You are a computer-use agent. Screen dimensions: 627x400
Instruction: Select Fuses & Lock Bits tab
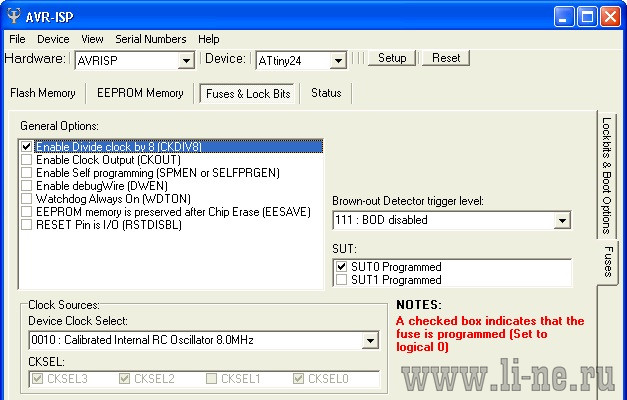(x=248, y=94)
